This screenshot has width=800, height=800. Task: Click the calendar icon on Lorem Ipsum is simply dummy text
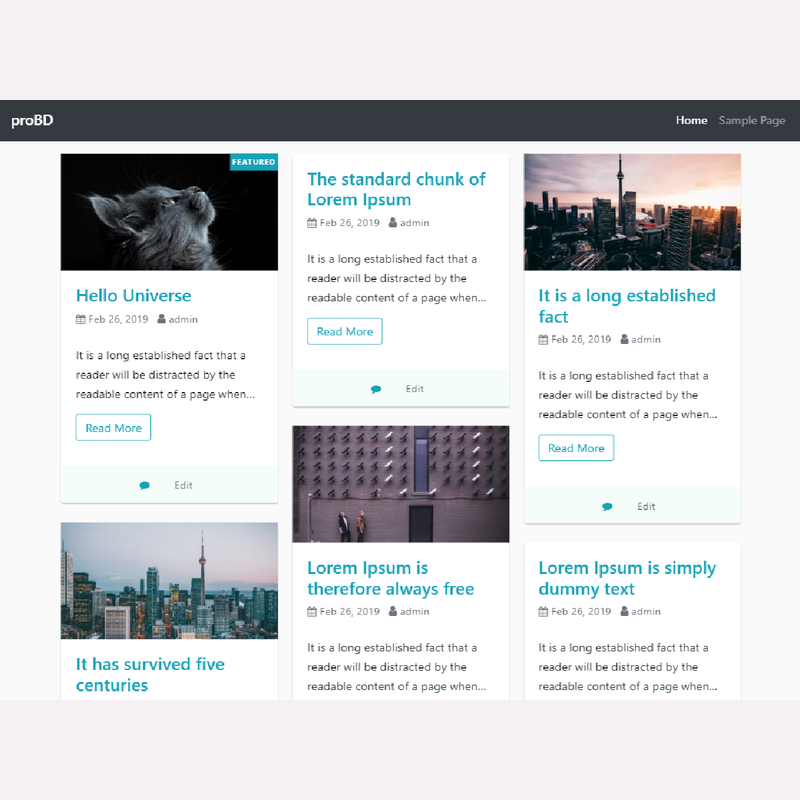[543, 612]
